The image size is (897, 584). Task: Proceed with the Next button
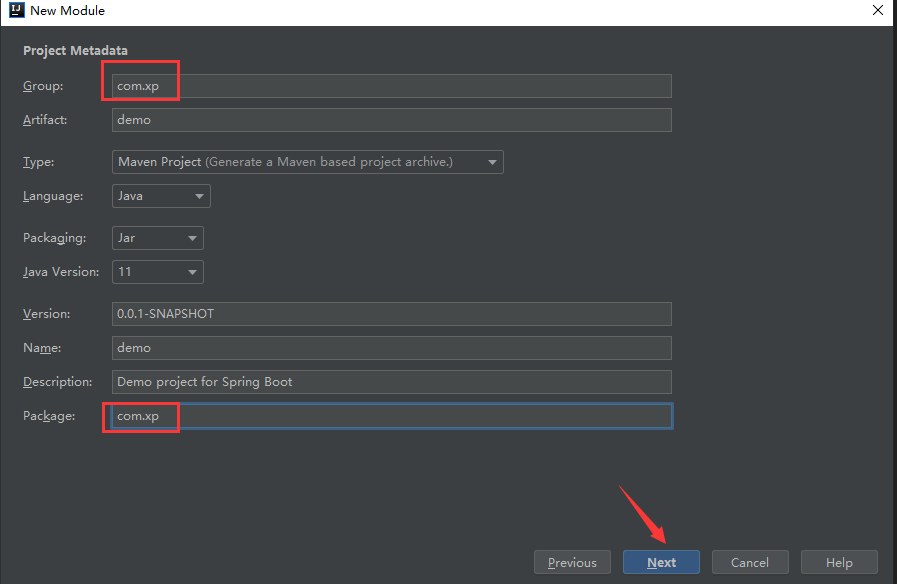(x=661, y=562)
